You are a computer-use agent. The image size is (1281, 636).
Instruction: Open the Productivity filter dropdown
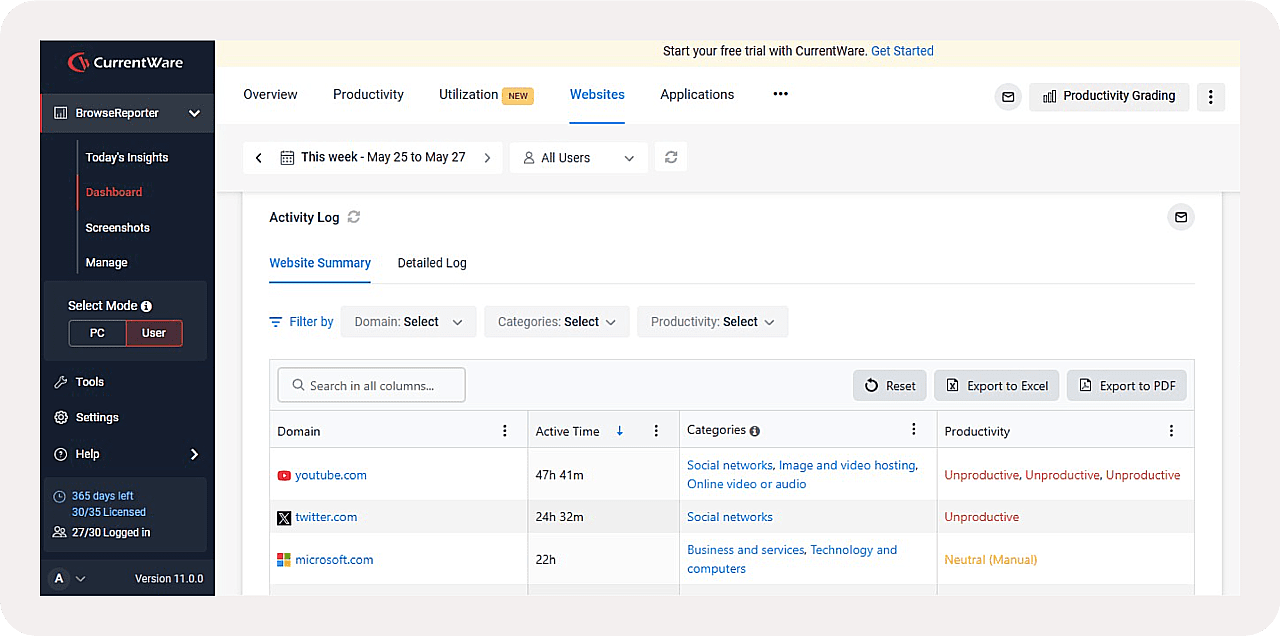pos(712,322)
